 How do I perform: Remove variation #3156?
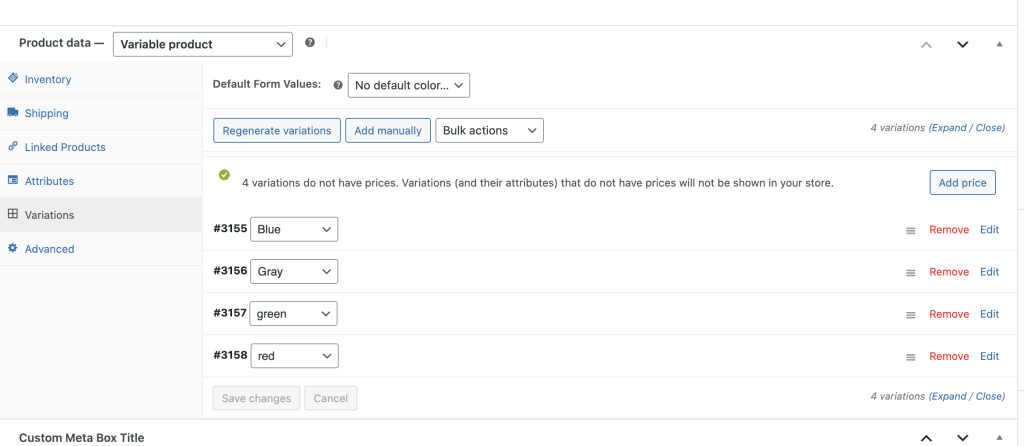948,272
